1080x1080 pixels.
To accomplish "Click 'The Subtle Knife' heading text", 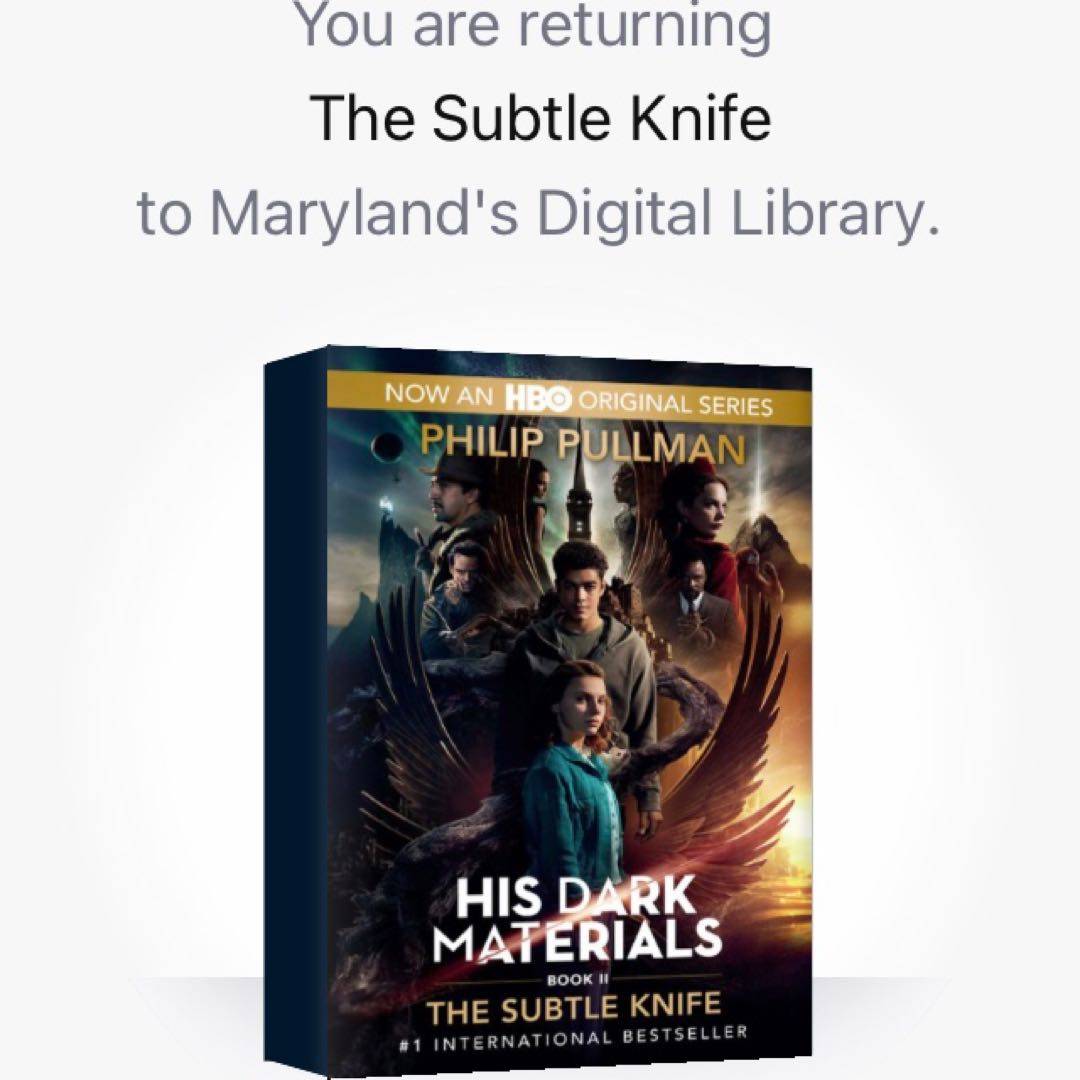I will [x=541, y=118].
